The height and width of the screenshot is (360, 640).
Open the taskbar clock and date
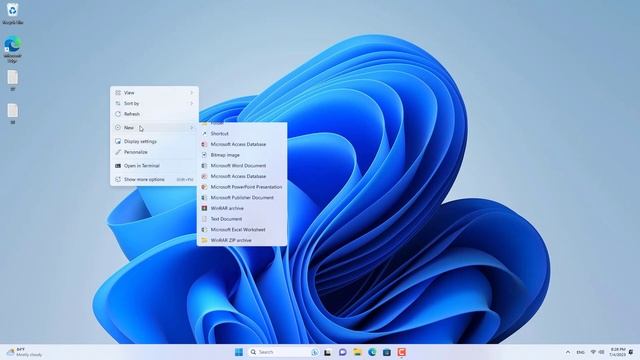(x=618, y=352)
